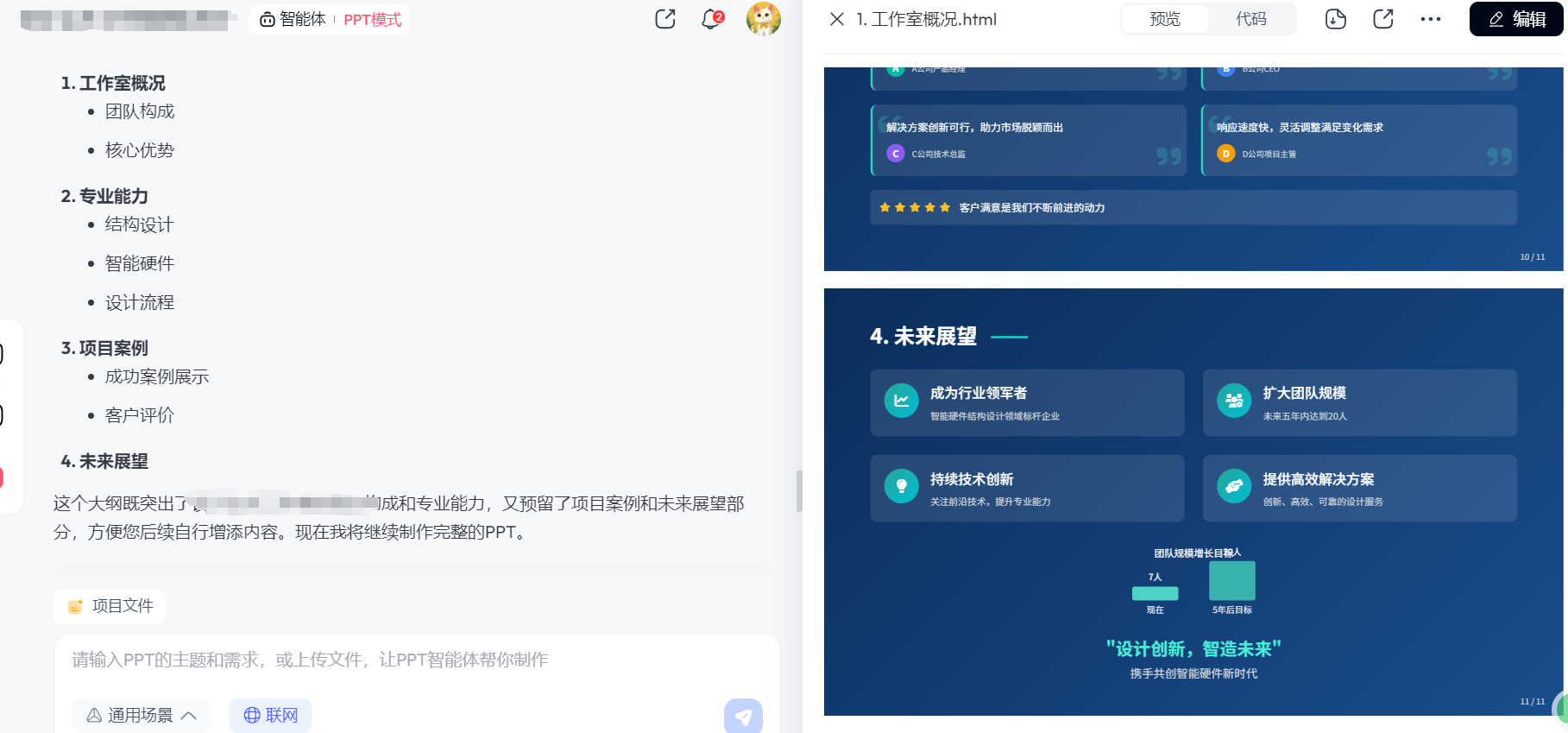Click the share icon in chat header
Viewport: 1568px width, 733px height.
664,19
